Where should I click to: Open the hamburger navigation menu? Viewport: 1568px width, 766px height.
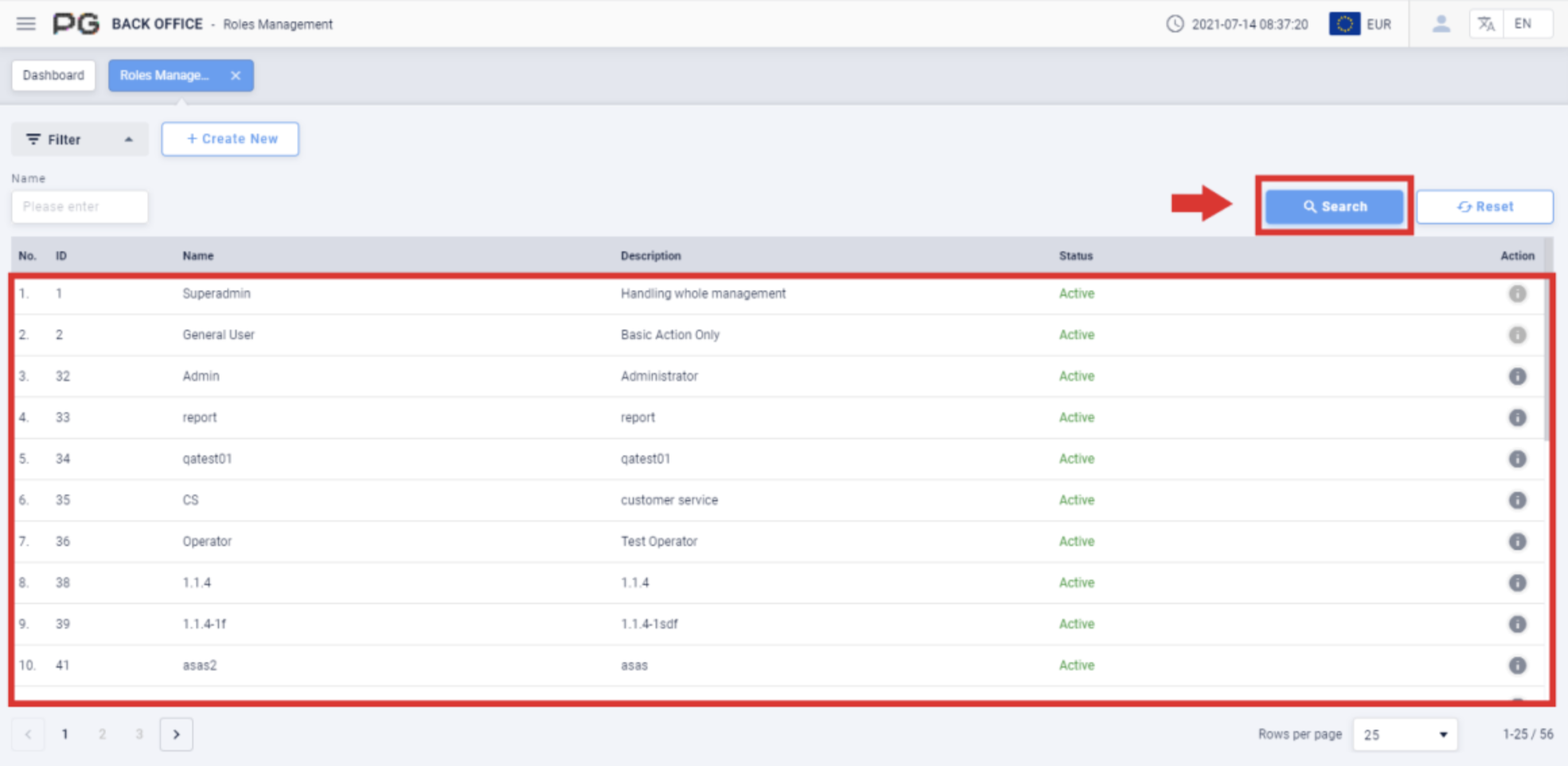tap(27, 24)
